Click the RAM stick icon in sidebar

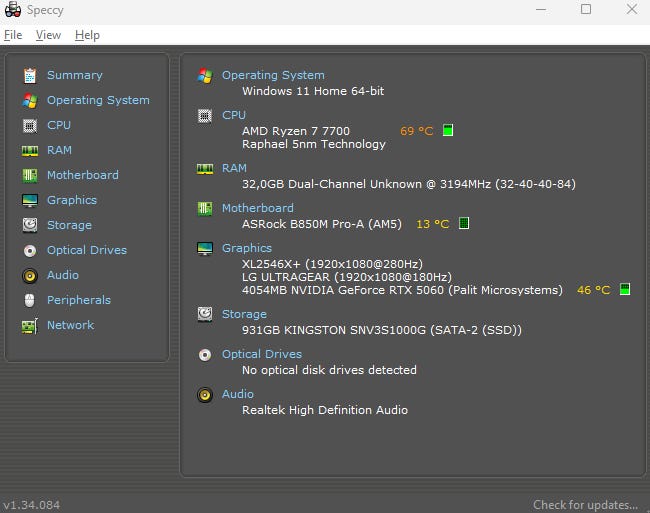tap(30, 151)
